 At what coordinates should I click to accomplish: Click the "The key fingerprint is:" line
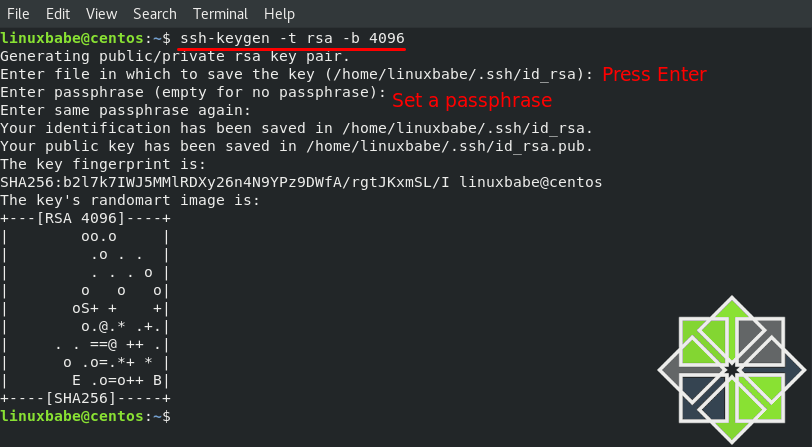(x=103, y=164)
